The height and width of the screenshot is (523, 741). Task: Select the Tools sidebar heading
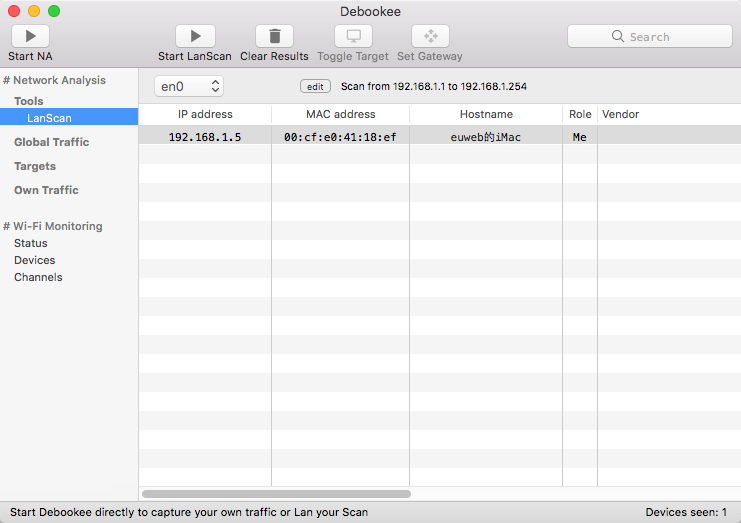click(x=29, y=101)
